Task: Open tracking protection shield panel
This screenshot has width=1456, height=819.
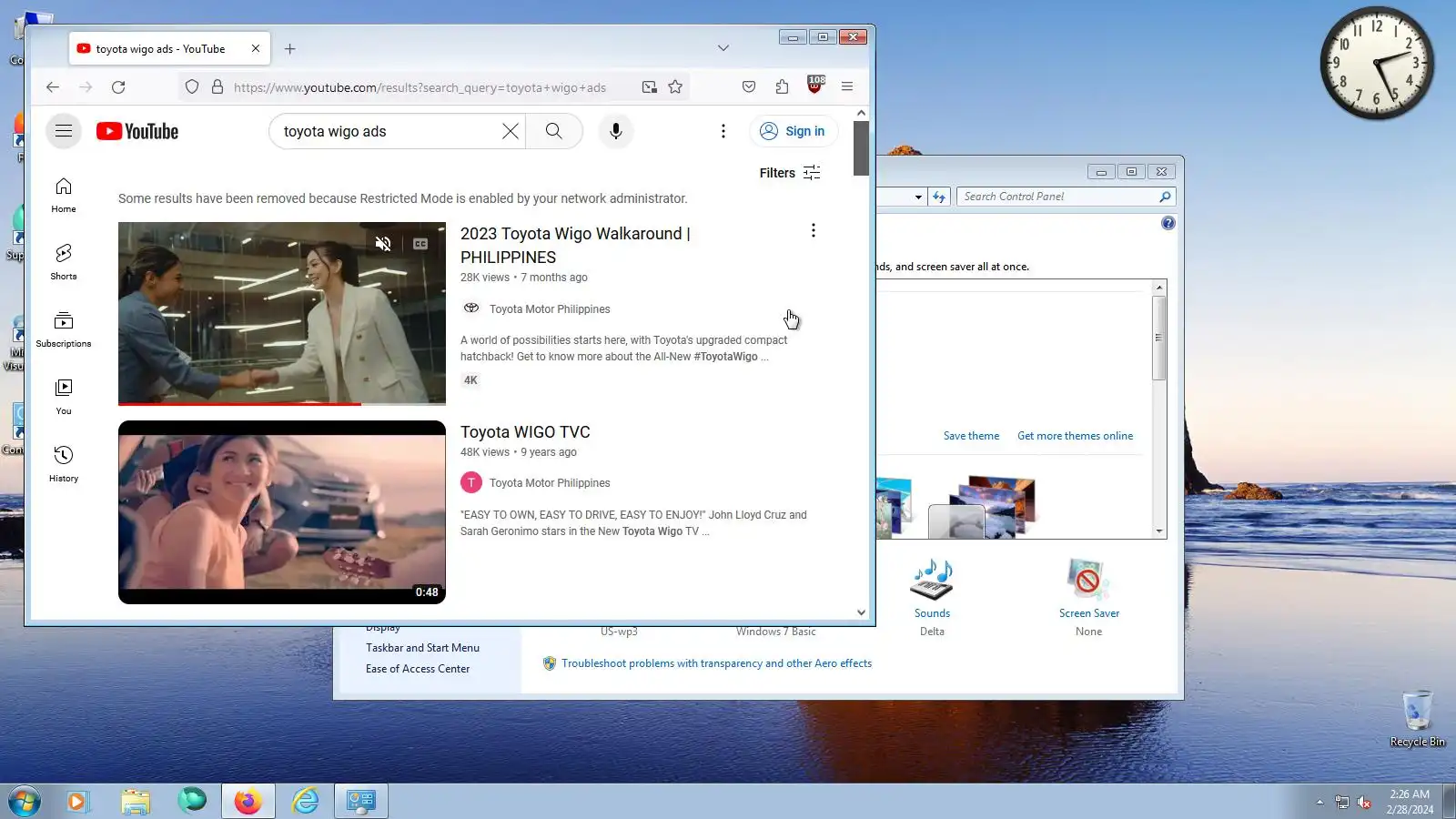Action: (192, 87)
